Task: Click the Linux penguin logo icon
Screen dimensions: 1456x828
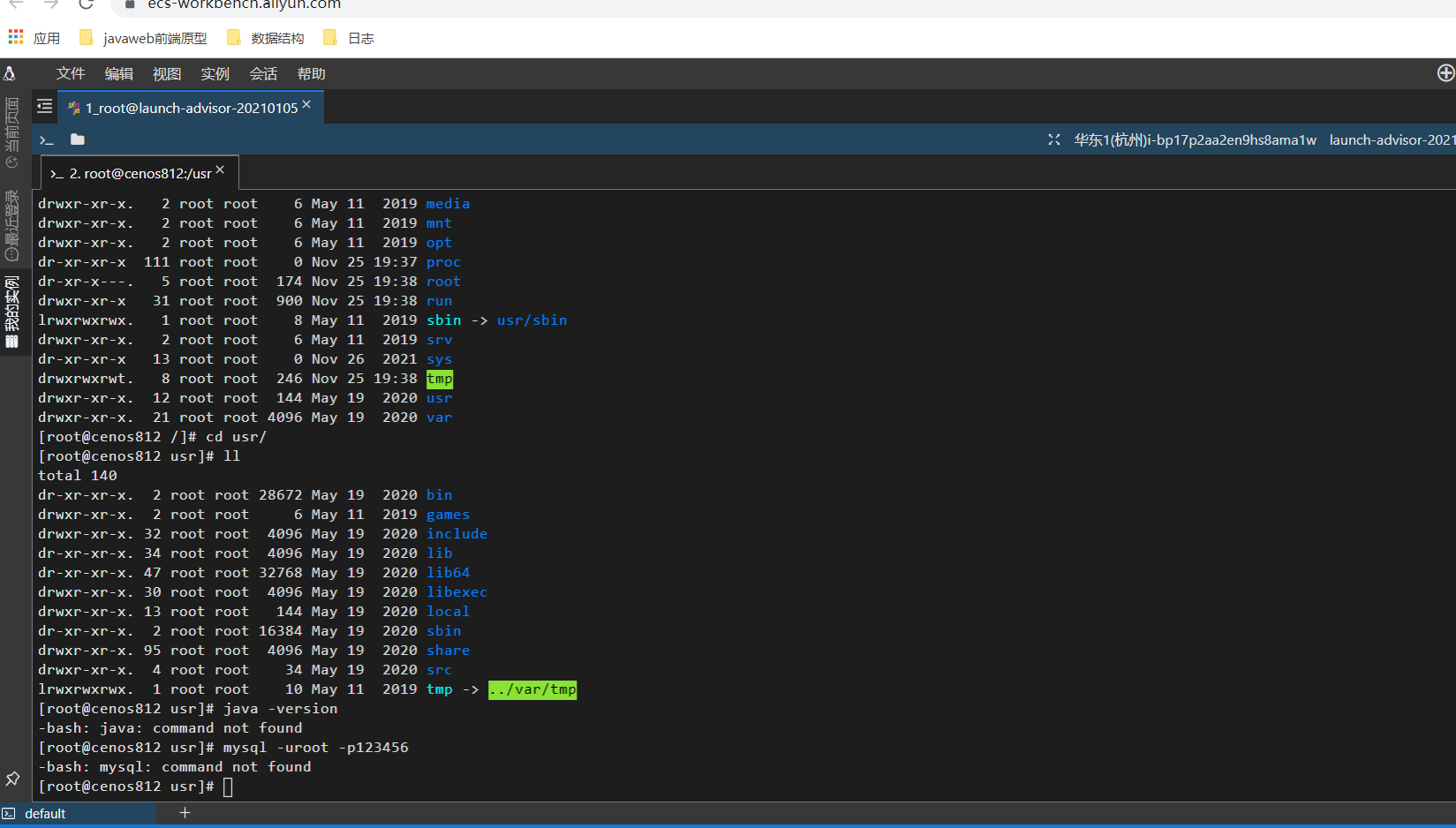Action: coord(10,73)
